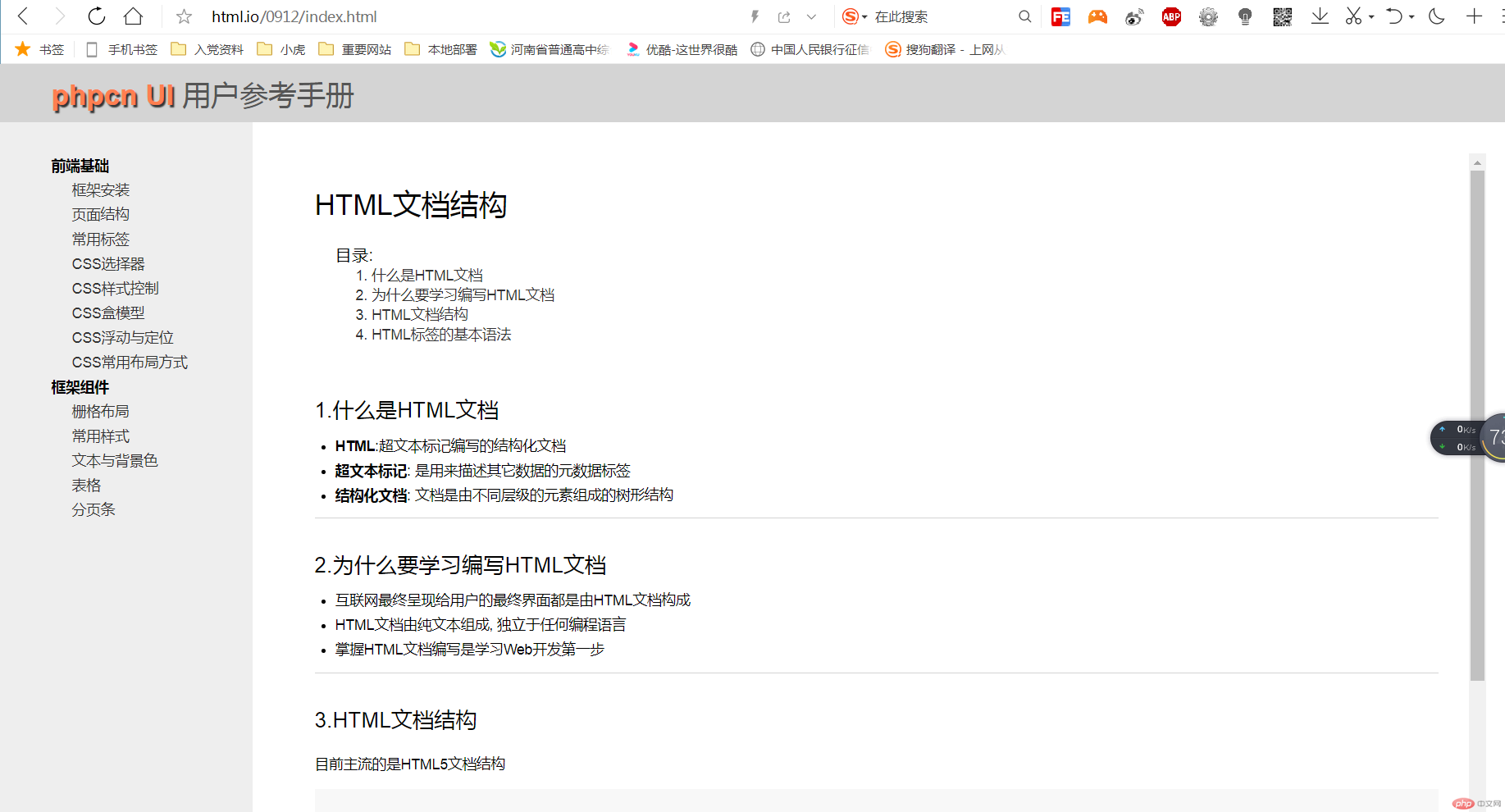Select 表格 in the sidebar

click(x=86, y=486)
